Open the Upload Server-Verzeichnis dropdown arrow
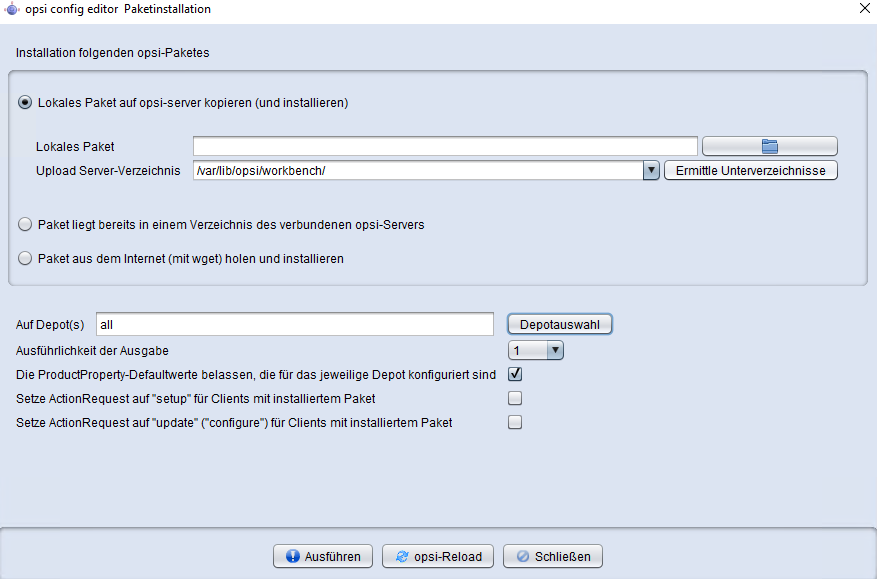877x579 pixels. point(651,170)
